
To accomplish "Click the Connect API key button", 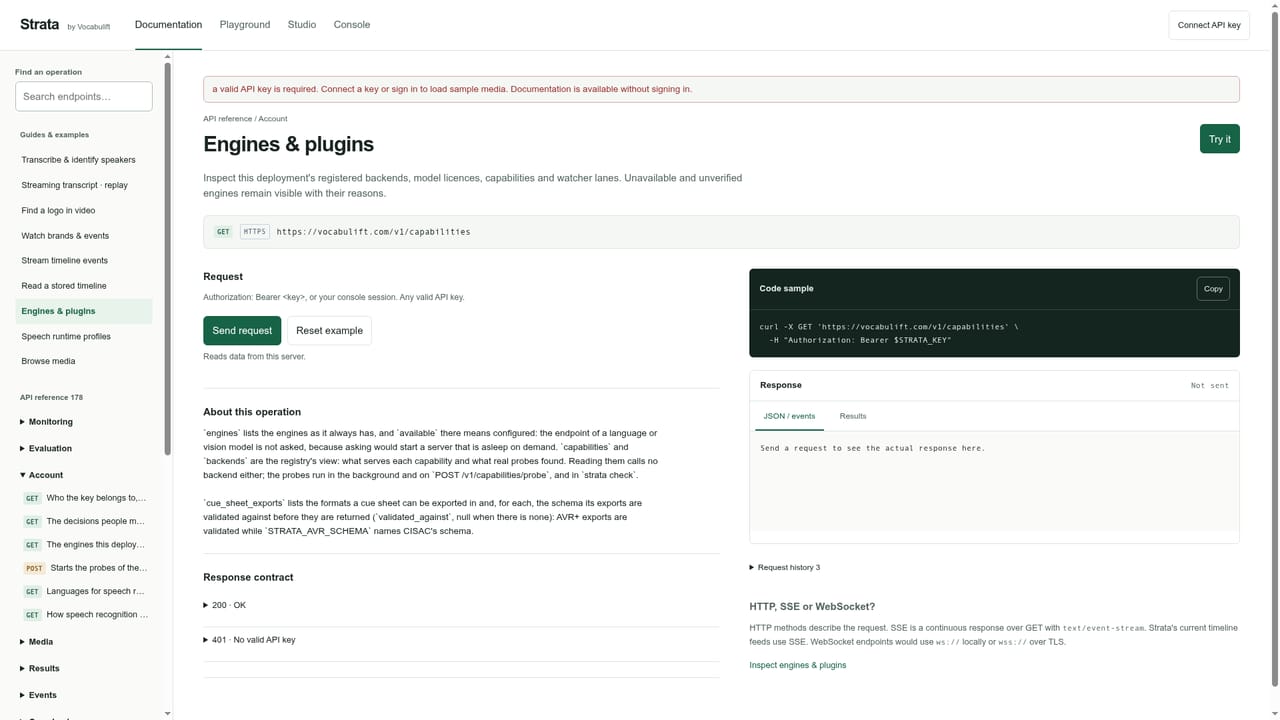I will [1209, 25].
